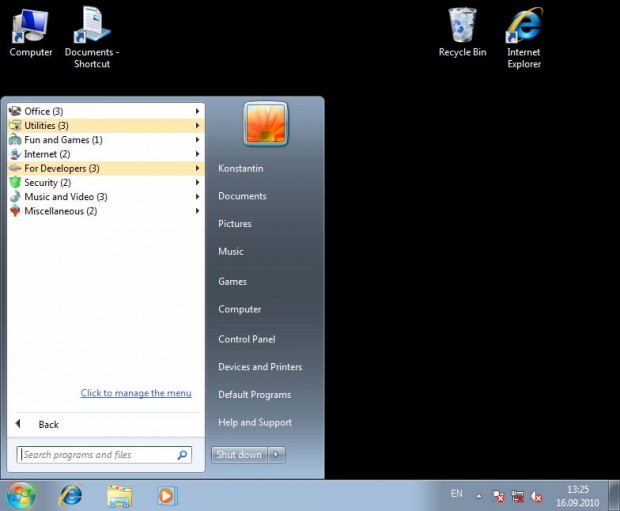Launch Internet Explorer from the desktop icon
The image size is (620, 511).
click(x=524, y=38)
